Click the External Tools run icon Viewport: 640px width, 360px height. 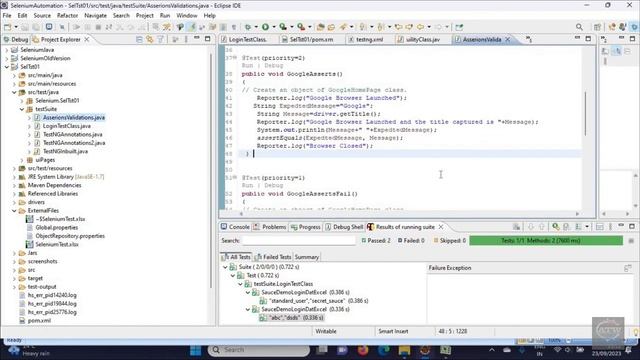[x=301, y=27]
